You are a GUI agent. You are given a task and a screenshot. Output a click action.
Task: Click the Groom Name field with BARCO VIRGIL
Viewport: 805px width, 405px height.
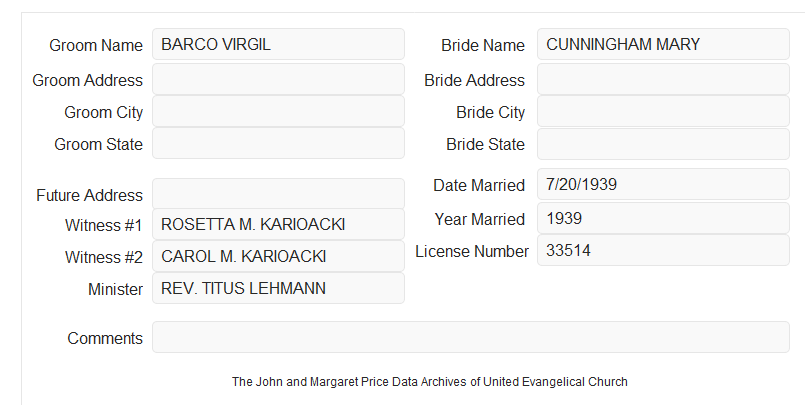[x=278, y=44]
